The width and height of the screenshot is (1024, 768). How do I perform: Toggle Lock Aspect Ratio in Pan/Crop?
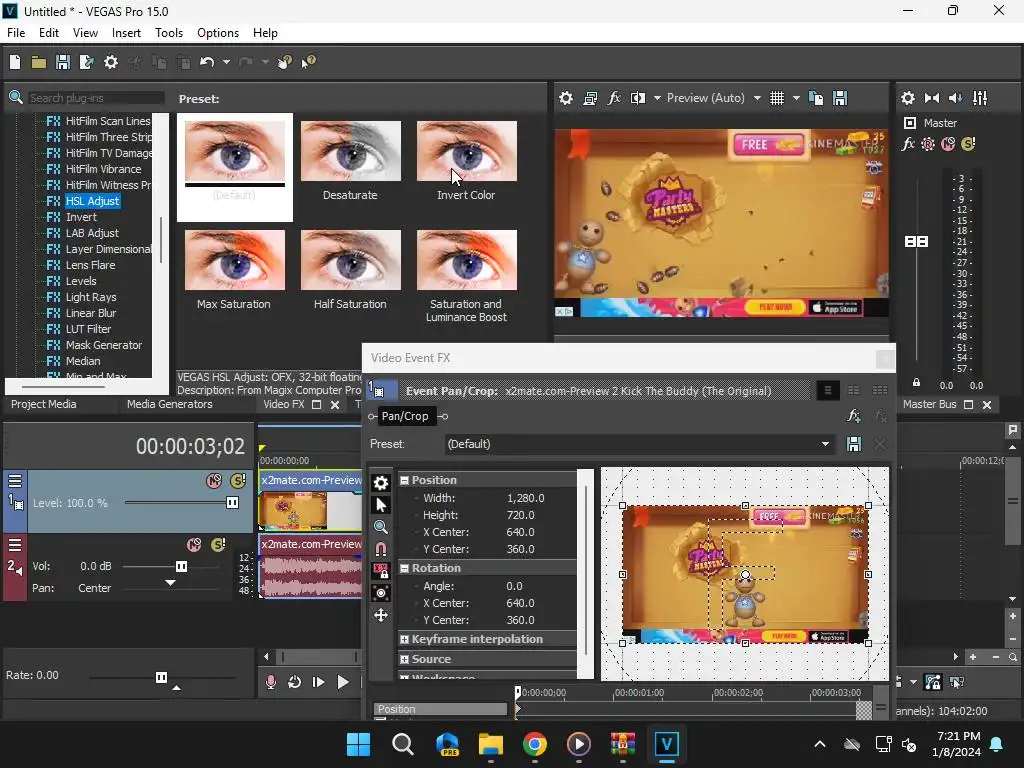pyautogui.click(x=381, y=571)
